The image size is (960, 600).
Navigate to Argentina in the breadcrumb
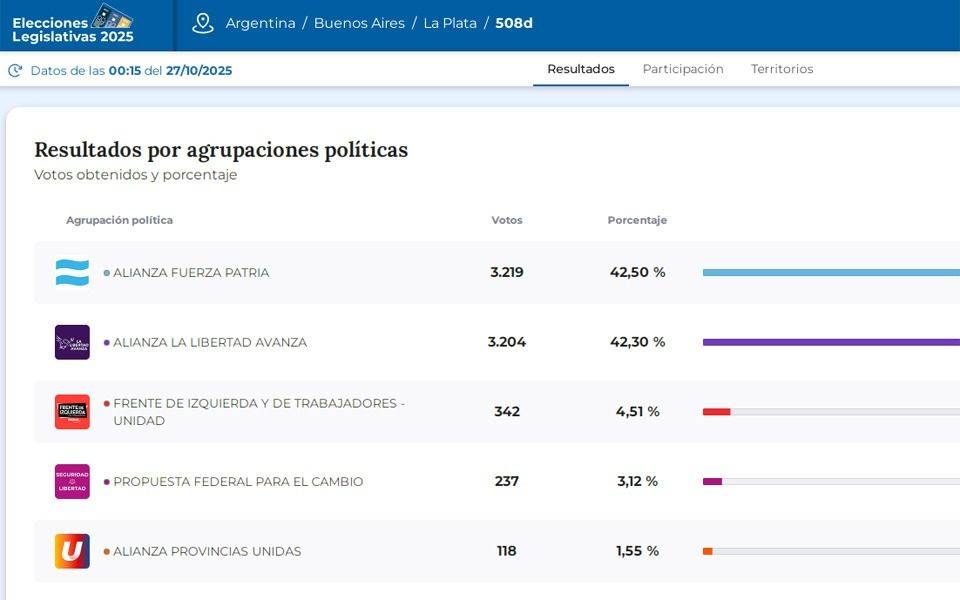[260, 23]
